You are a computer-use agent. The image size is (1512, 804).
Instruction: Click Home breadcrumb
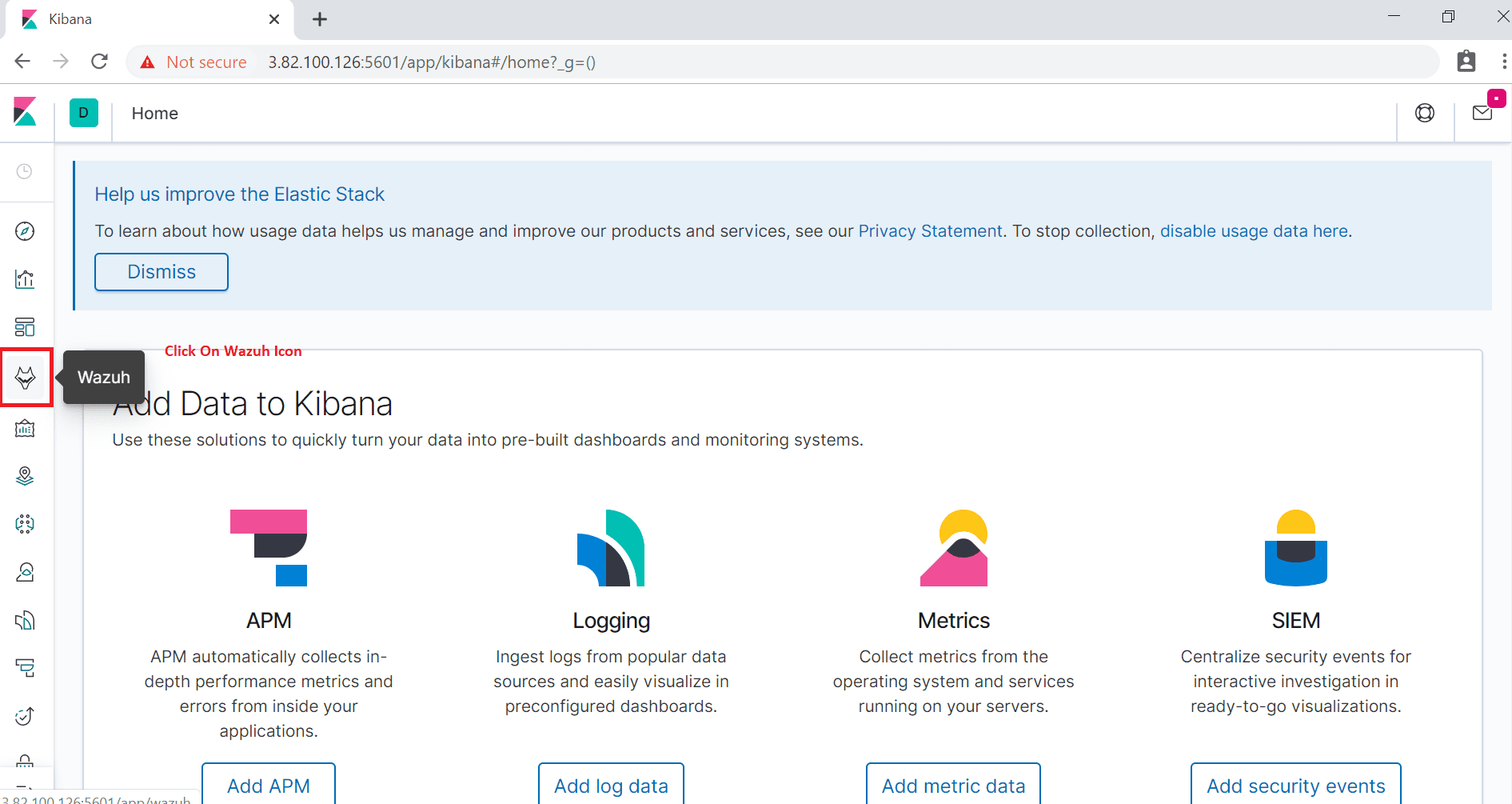(155, 114)
